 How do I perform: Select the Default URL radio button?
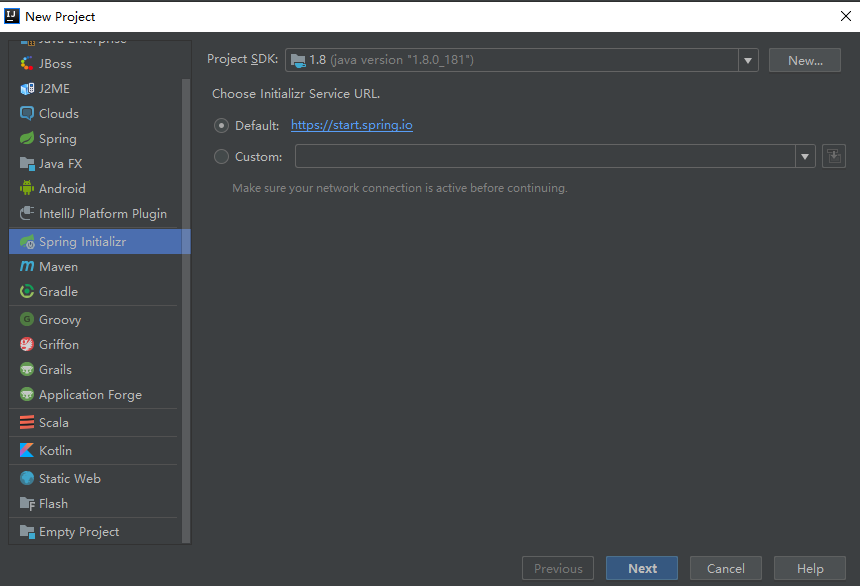[x=221, y=126]
